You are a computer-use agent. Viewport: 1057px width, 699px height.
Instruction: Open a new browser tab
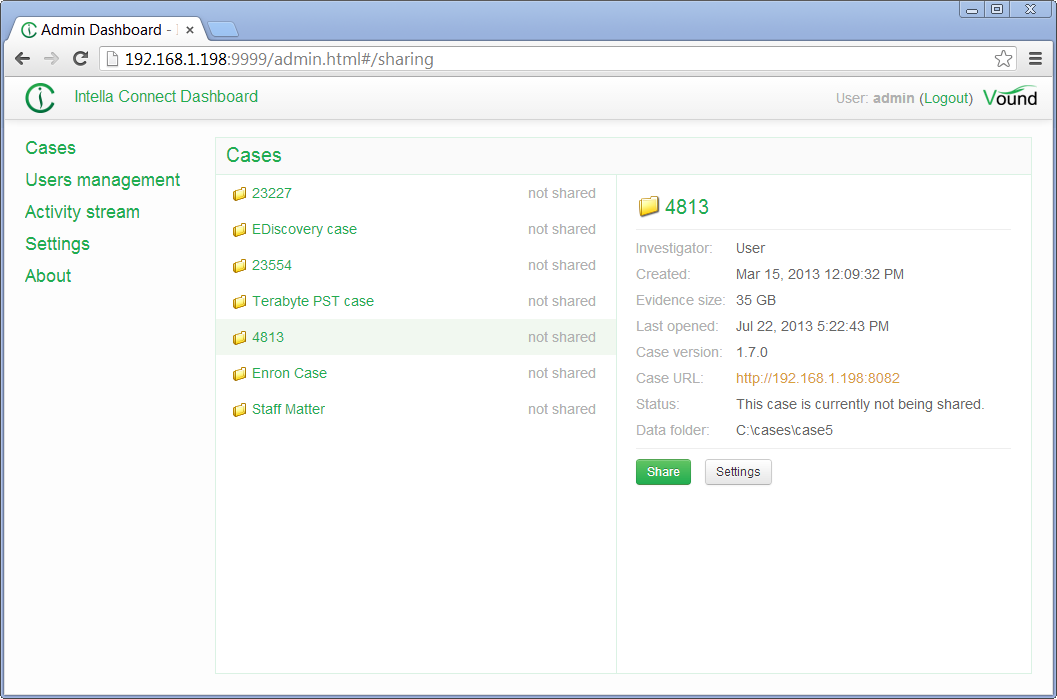pyautogui.click(x=222, y=29)
